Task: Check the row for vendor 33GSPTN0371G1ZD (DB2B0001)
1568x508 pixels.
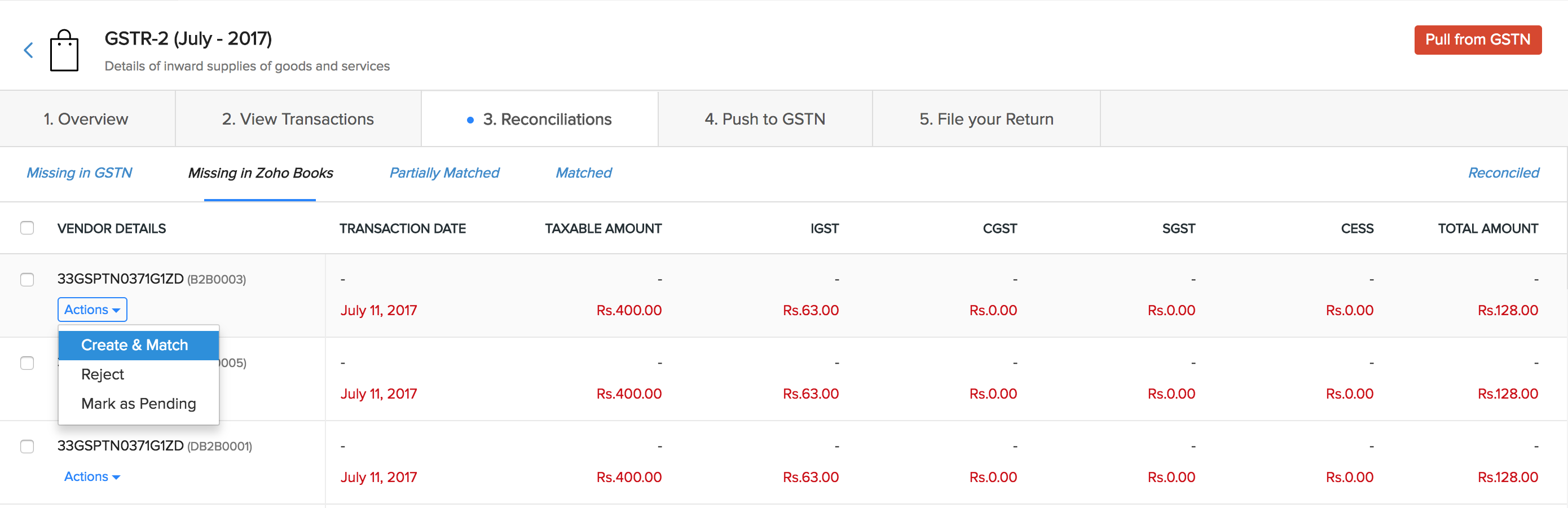Action: pyautogui.click(x=28, y=447)
